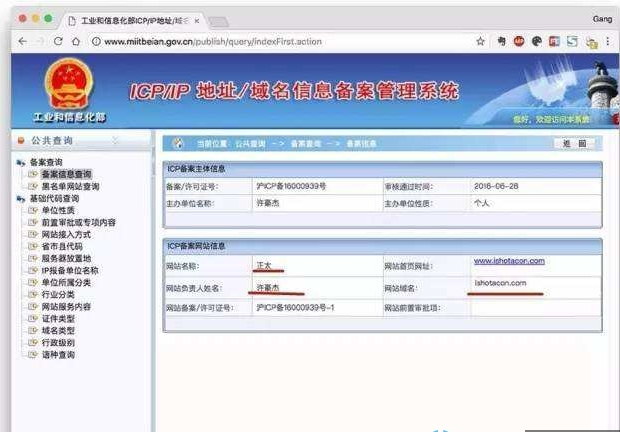Click the dark swirl extension icon

(537, 41)
